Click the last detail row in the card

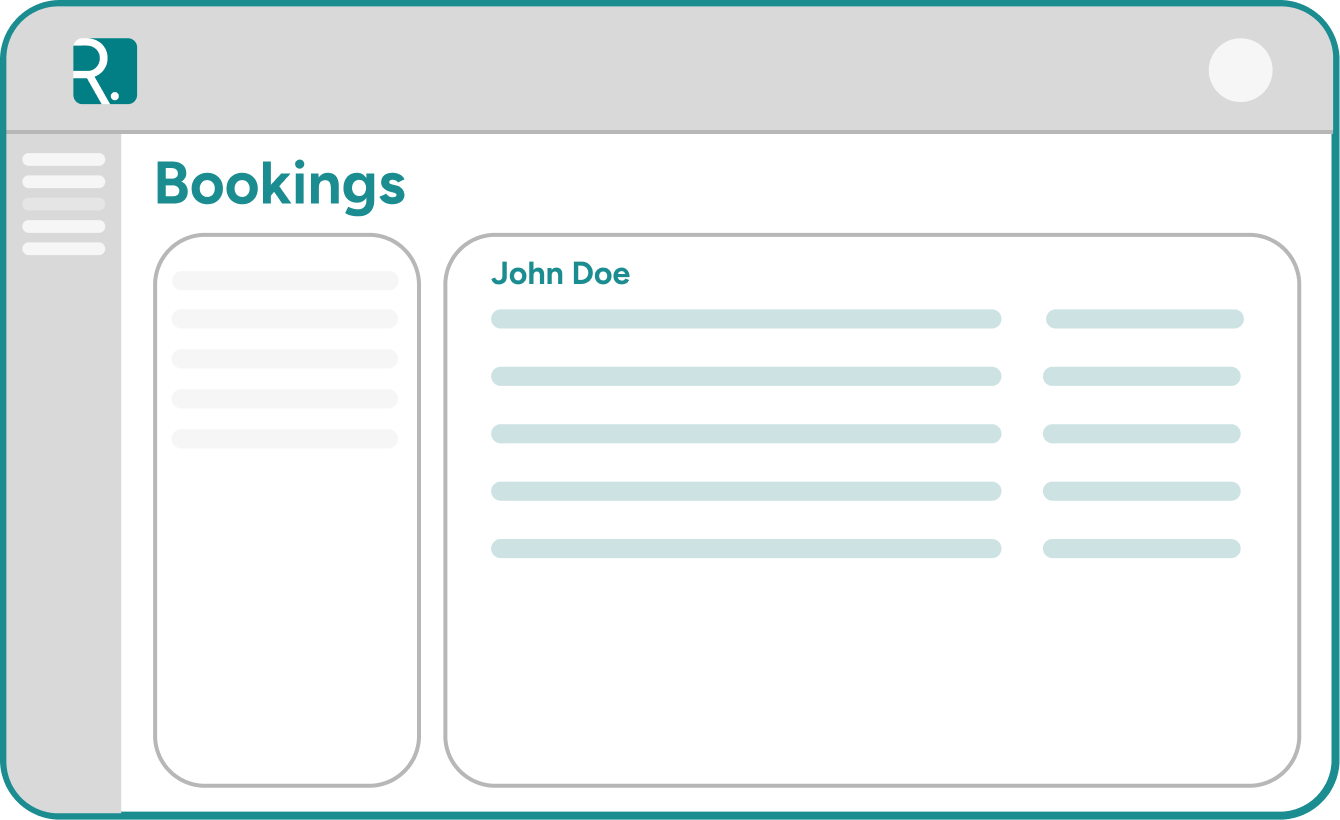(x=746, y=548)
